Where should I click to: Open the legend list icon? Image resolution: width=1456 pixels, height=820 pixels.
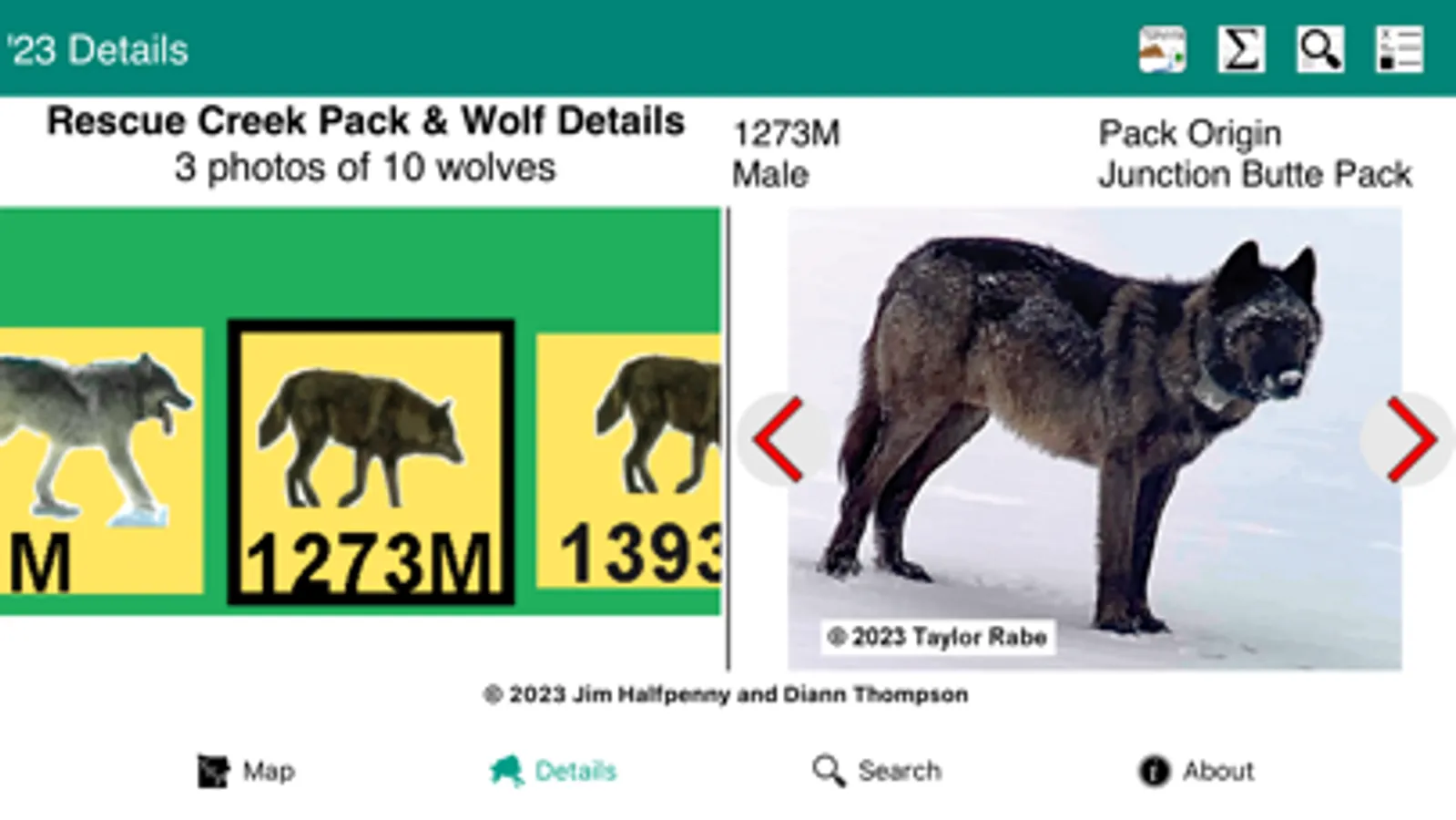click(x=1400, y=49)
